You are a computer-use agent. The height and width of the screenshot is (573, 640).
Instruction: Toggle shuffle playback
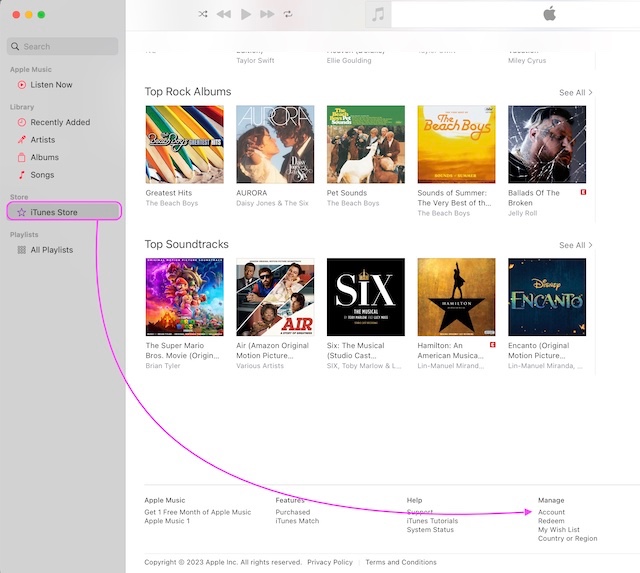tap(203, 14)
